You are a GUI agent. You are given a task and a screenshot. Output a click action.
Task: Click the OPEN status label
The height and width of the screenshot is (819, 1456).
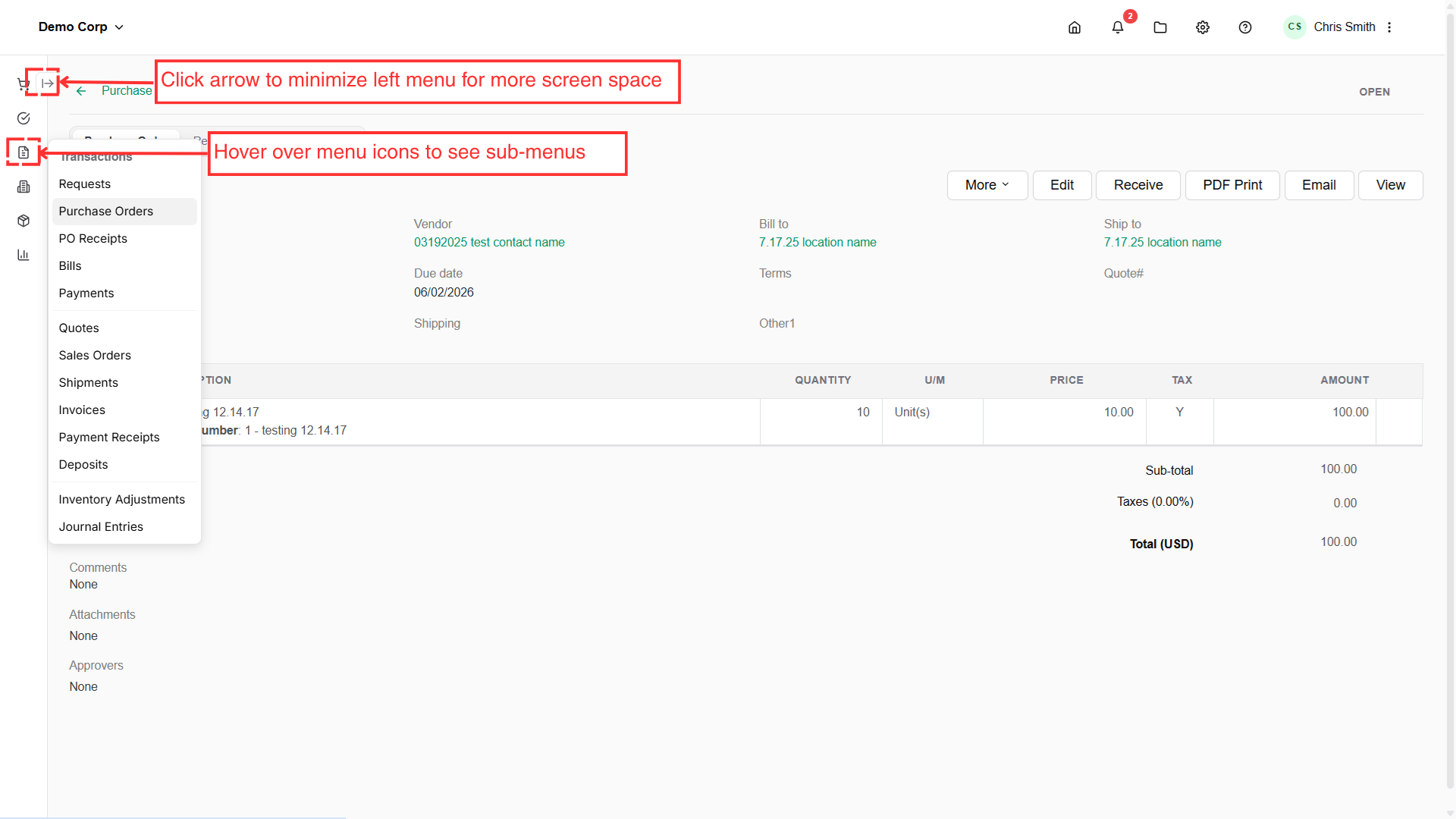[x=1374, y=92]
